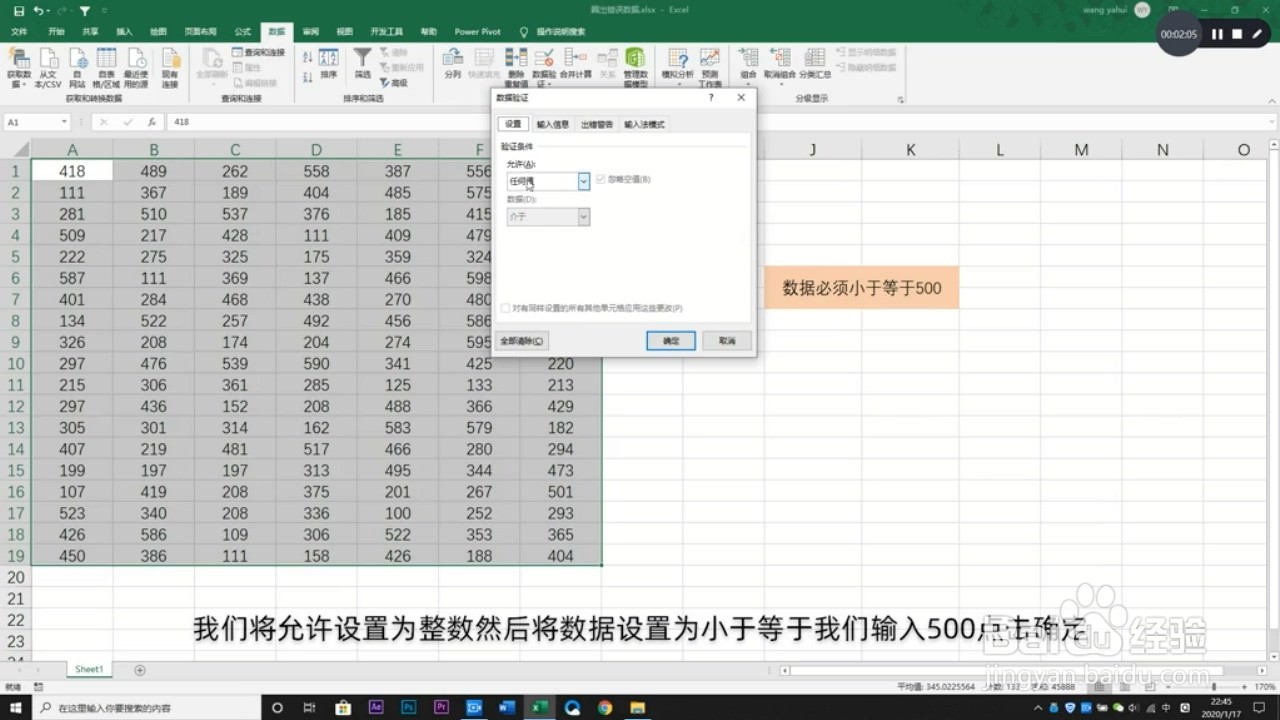This screenshot has height=720, width=1280.
Task: Click 分类汇总 (Subtotal) icon
Action: 815,62
